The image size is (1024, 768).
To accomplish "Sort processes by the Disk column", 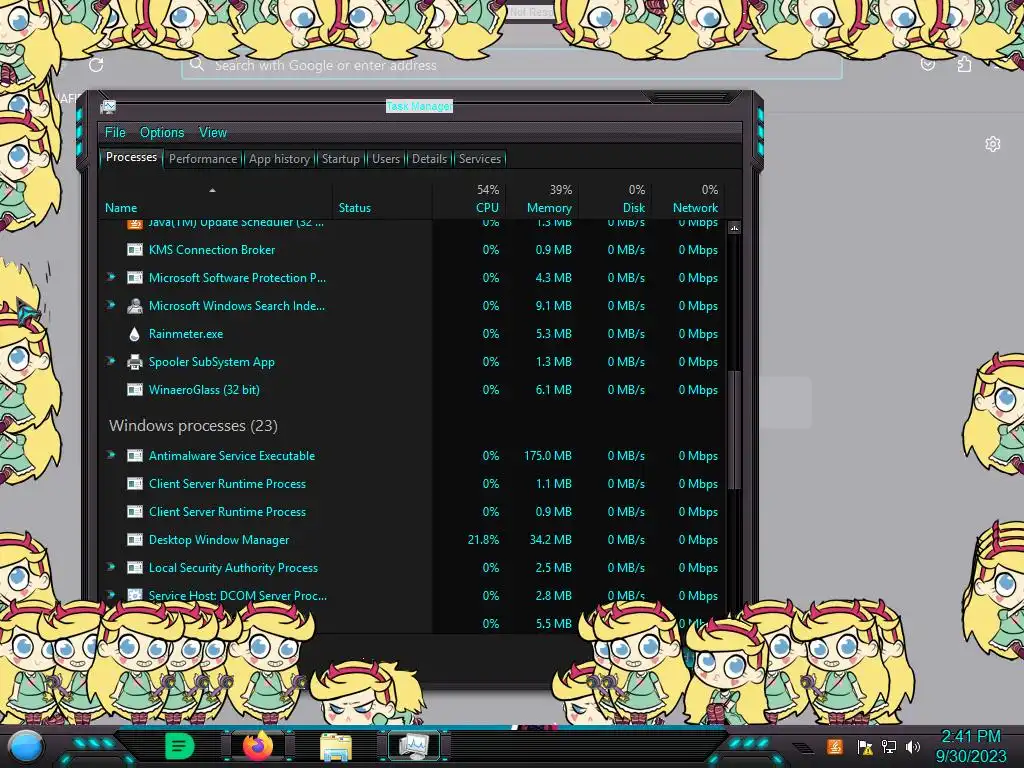I will pos(615,200).
